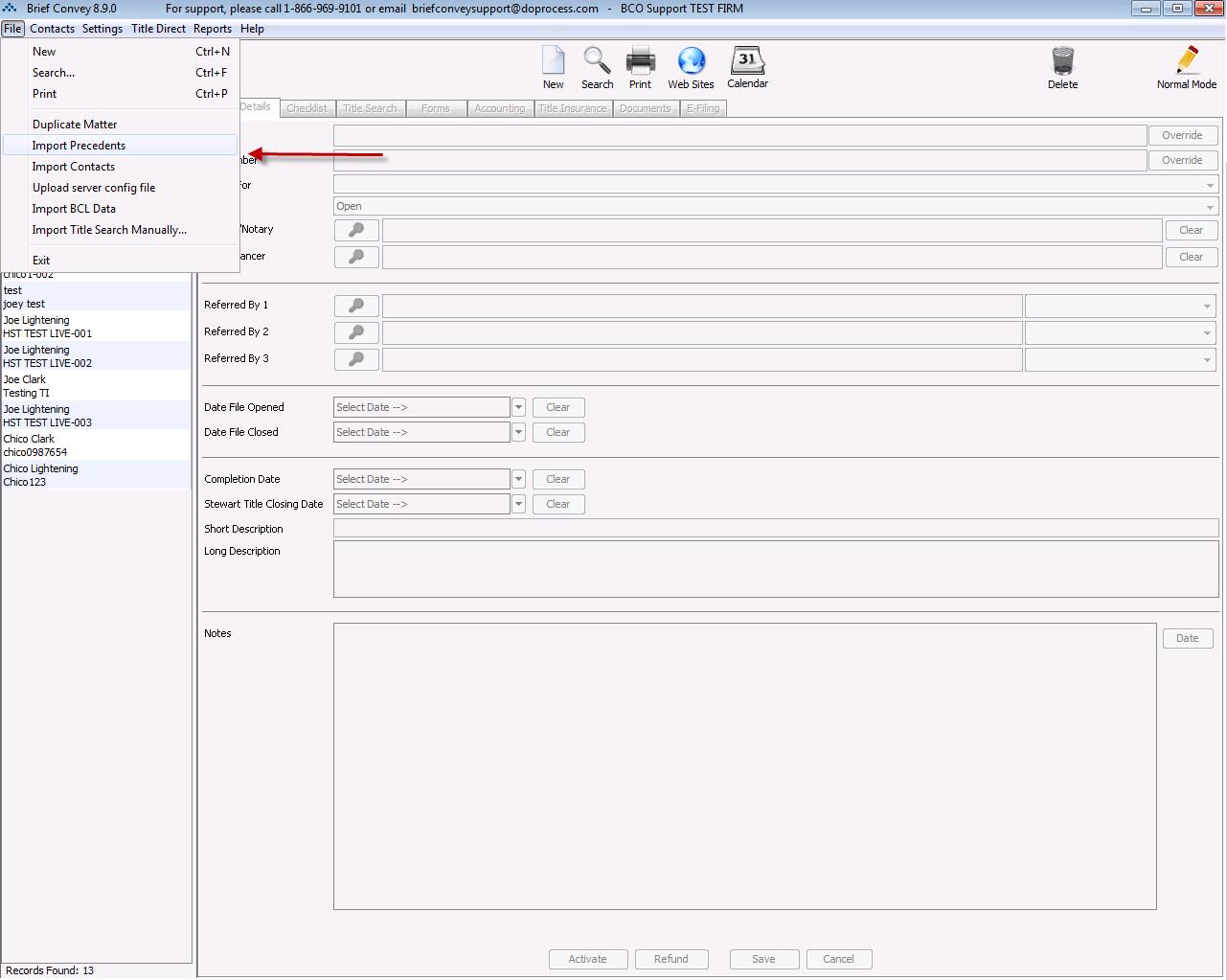1227x980 pixels.
Task: Select matter HST TEST LIVE-003
Action: click(96, 416)
